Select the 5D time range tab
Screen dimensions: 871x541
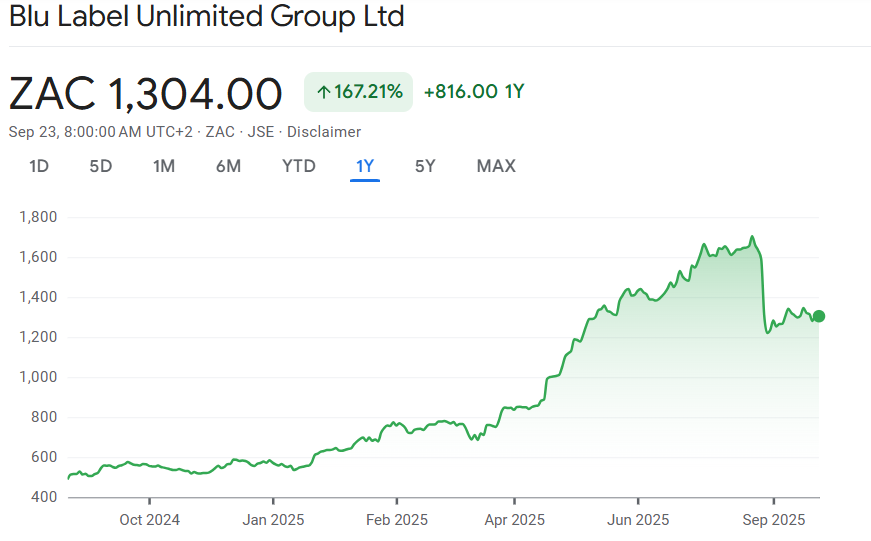pyautogui.click(x=101, y=166)
